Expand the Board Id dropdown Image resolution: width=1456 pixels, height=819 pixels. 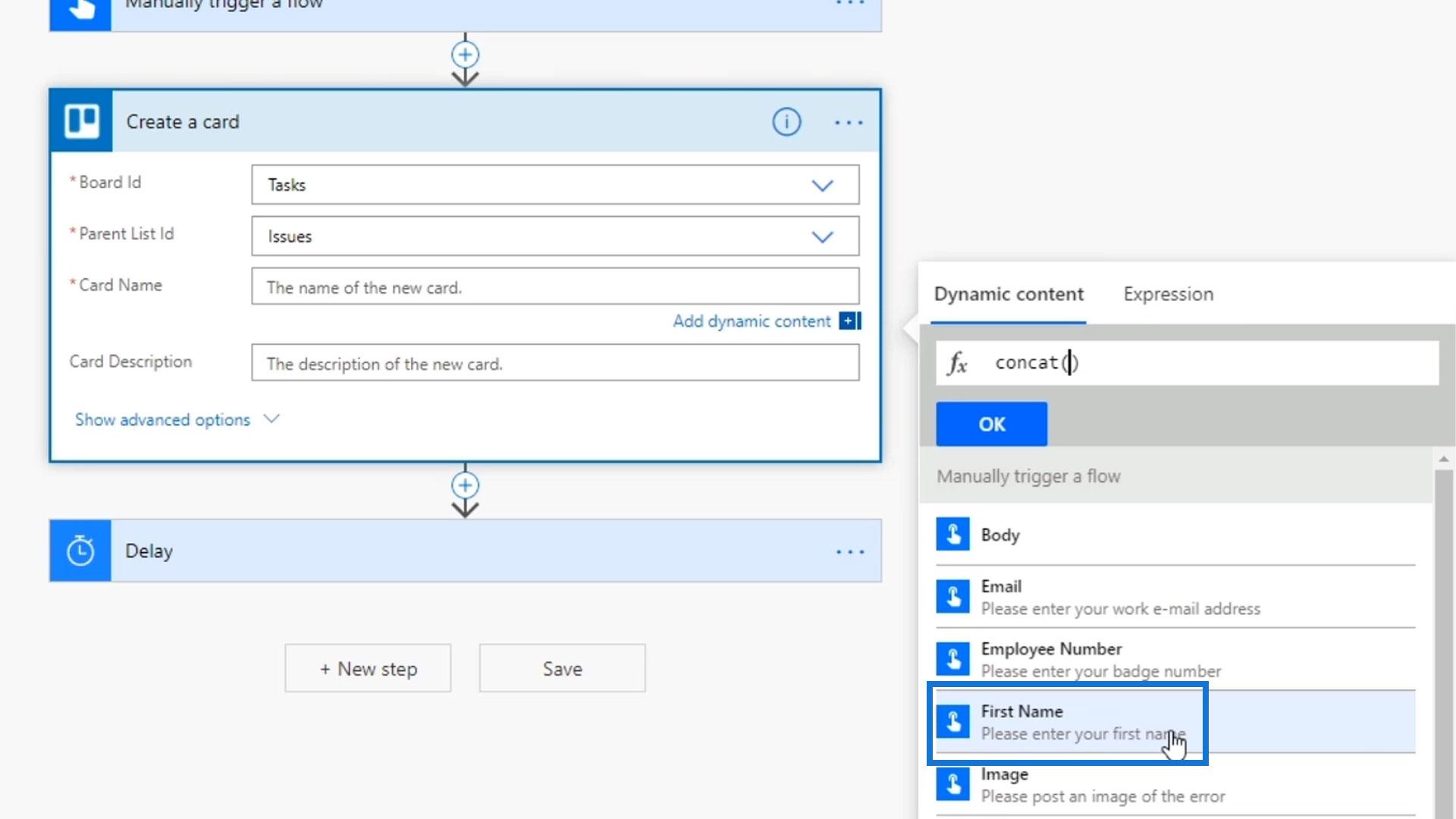[x=822, y=185]
